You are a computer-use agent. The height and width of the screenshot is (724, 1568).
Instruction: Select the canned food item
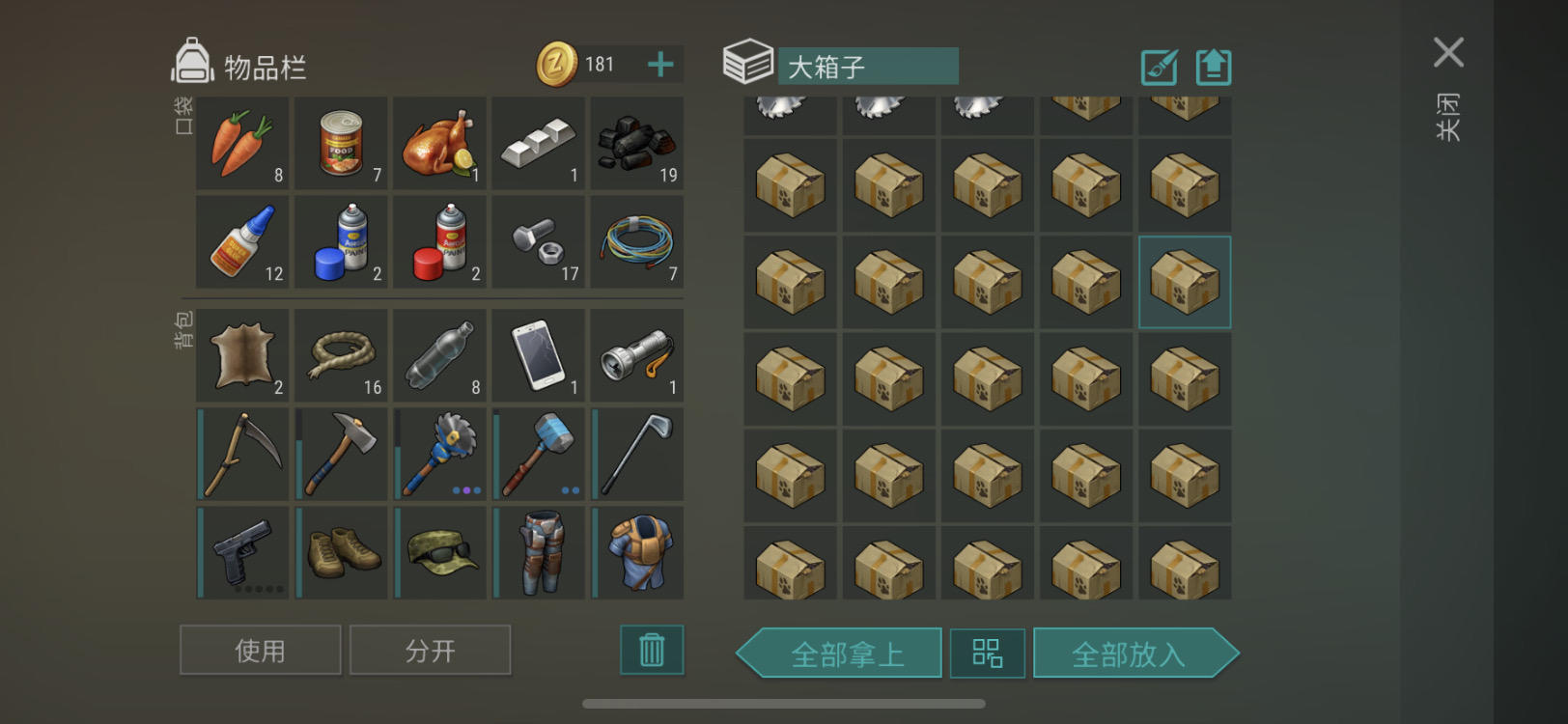tap(342, 143)
